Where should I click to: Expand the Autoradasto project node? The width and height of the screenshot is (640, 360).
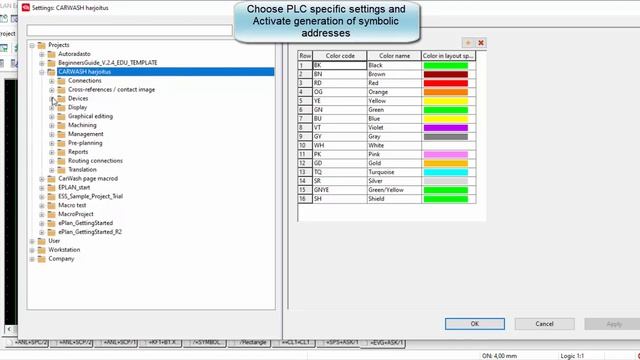coord(42,54)
